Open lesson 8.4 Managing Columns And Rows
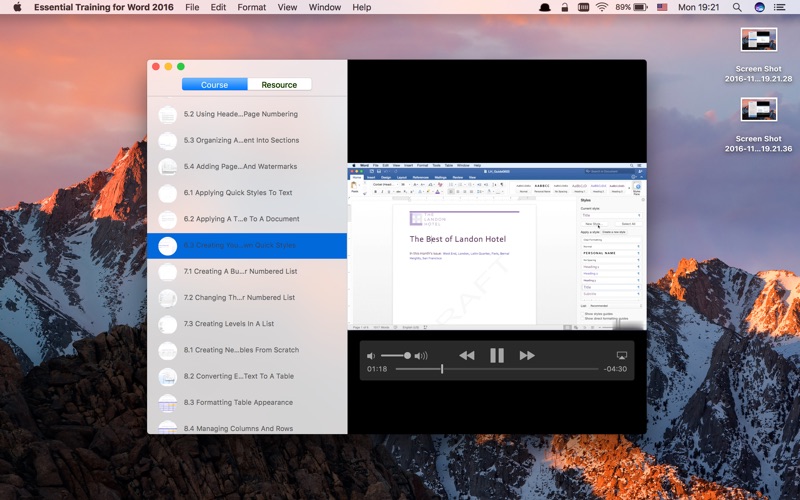Viewport: 800px width, 500px height. coord(247,428)
